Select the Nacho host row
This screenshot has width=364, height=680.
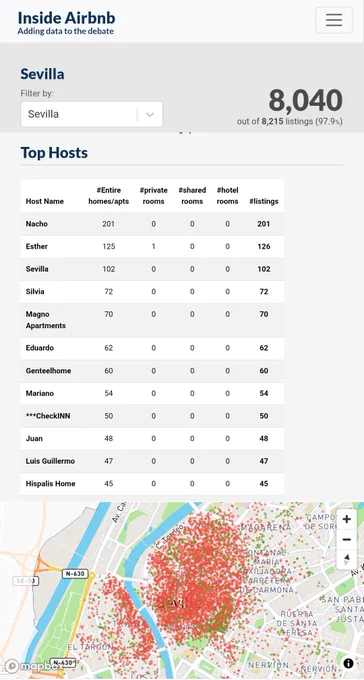(152, 224)
